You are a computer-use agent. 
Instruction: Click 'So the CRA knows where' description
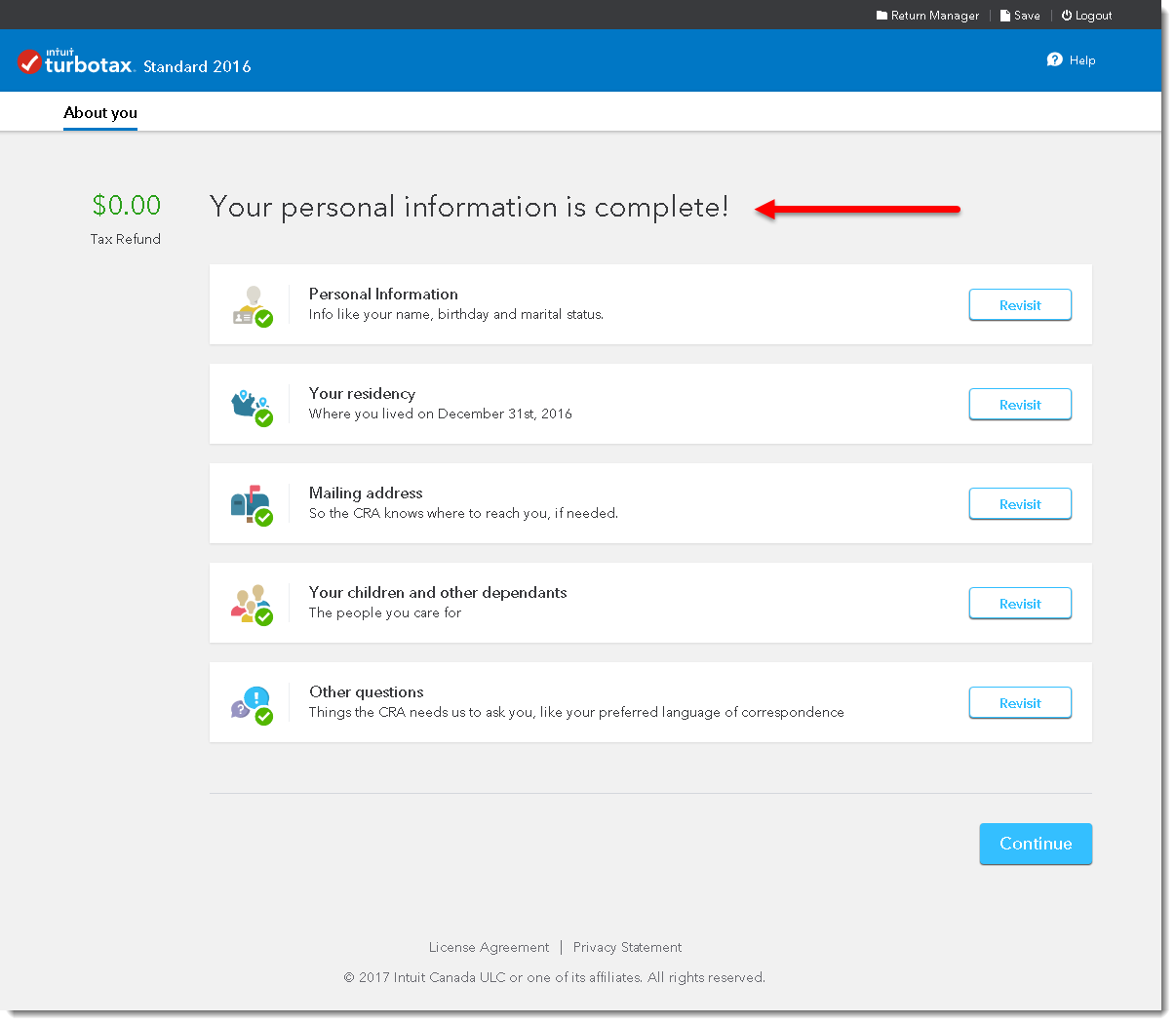point(463,513)
